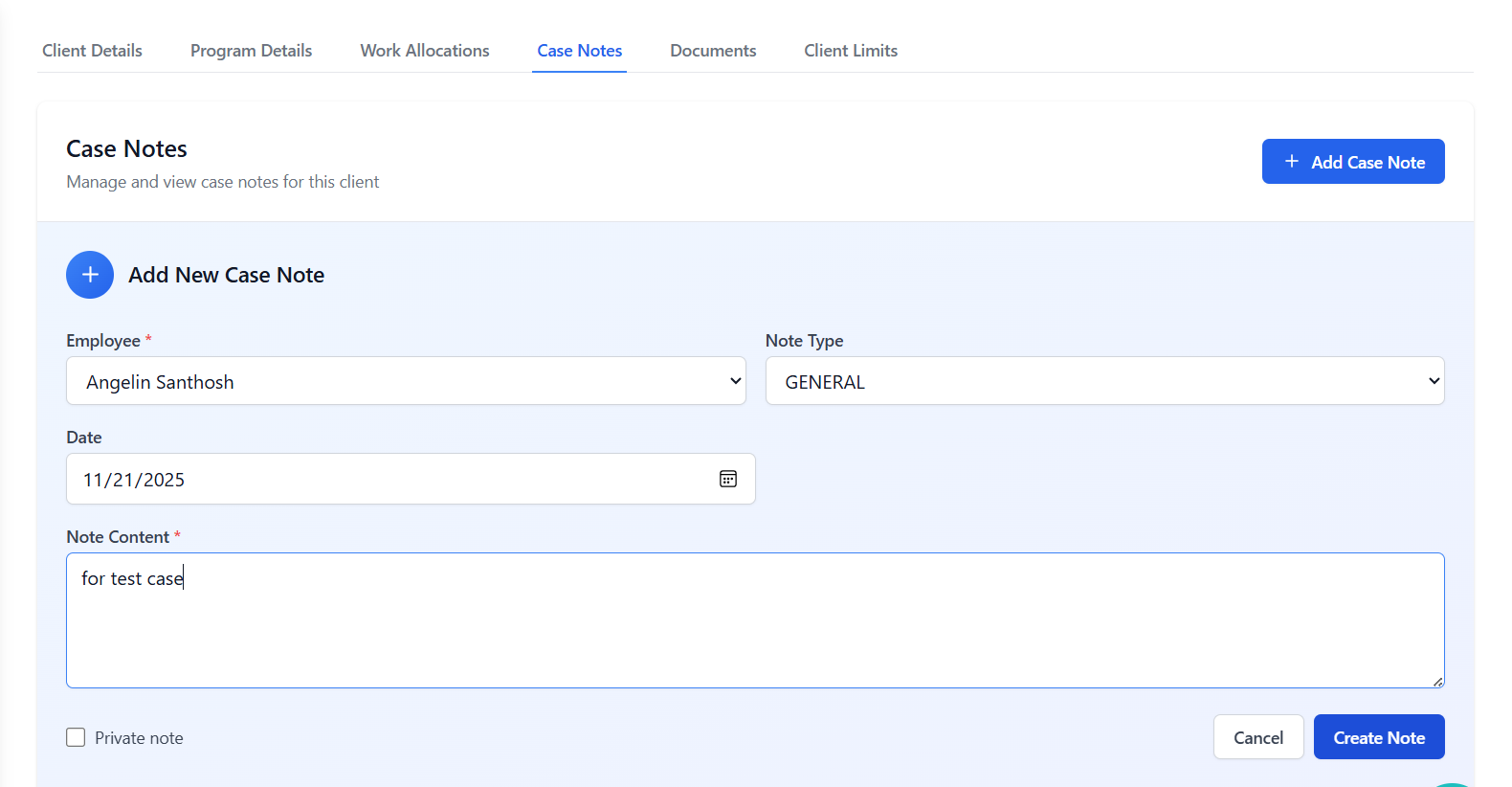Open the Note Type dropdown

tap(1104, 381)
